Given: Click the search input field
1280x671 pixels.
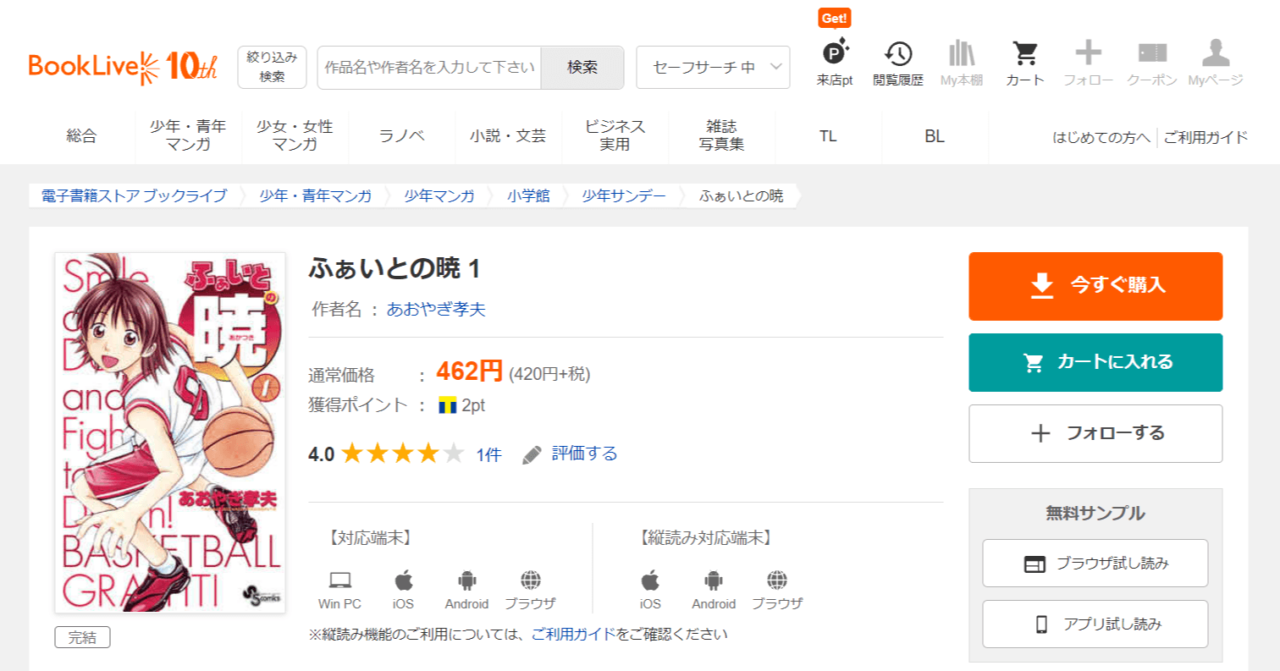Looking at the screenshot, I should 429,67.
